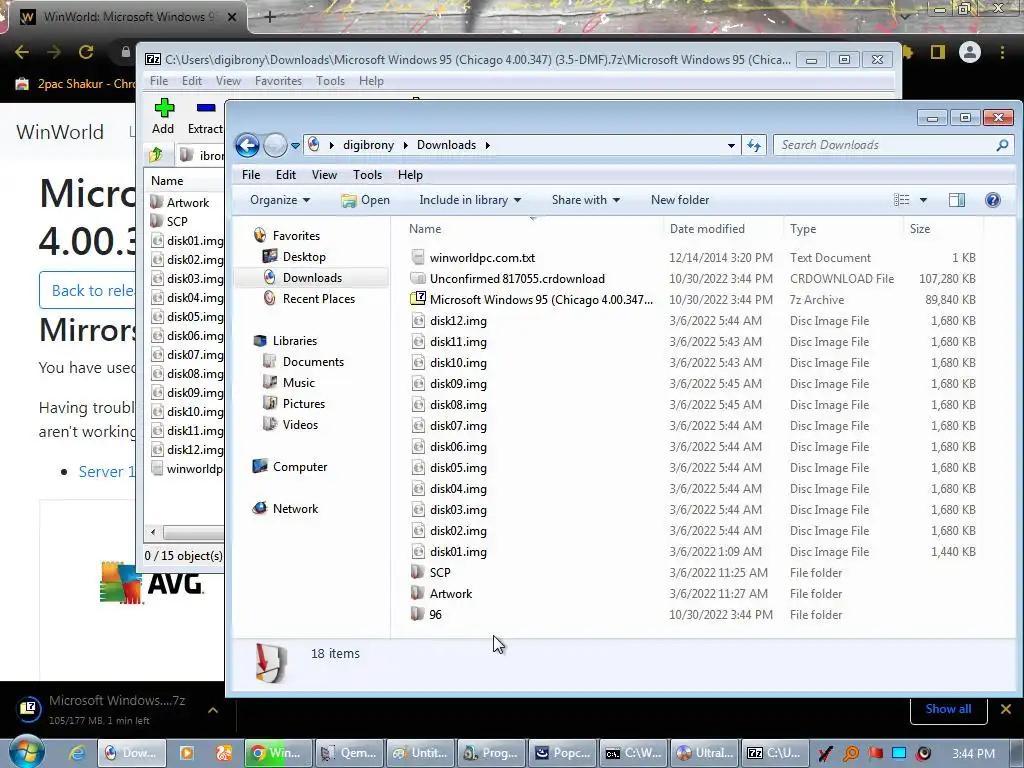1024x768 pixels.
Task: Click the Artwork folder icon in Downloads
Action: (x=418, y=593)
